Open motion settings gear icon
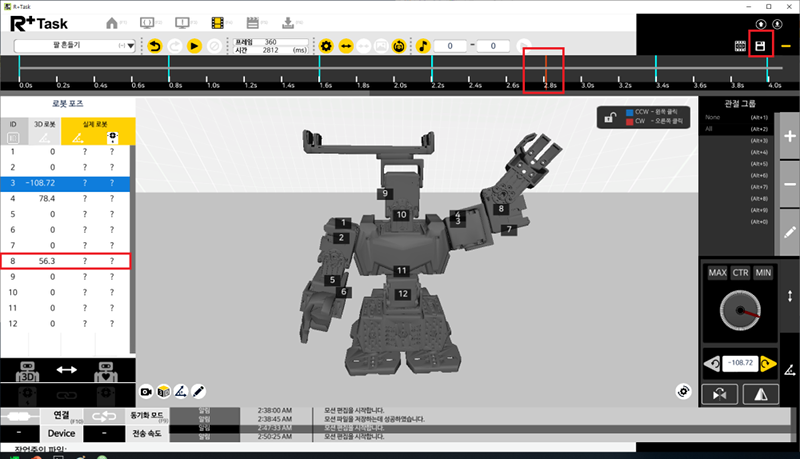Image resolution: width=800 pixels, height=459 pixels. coord(325,46)
